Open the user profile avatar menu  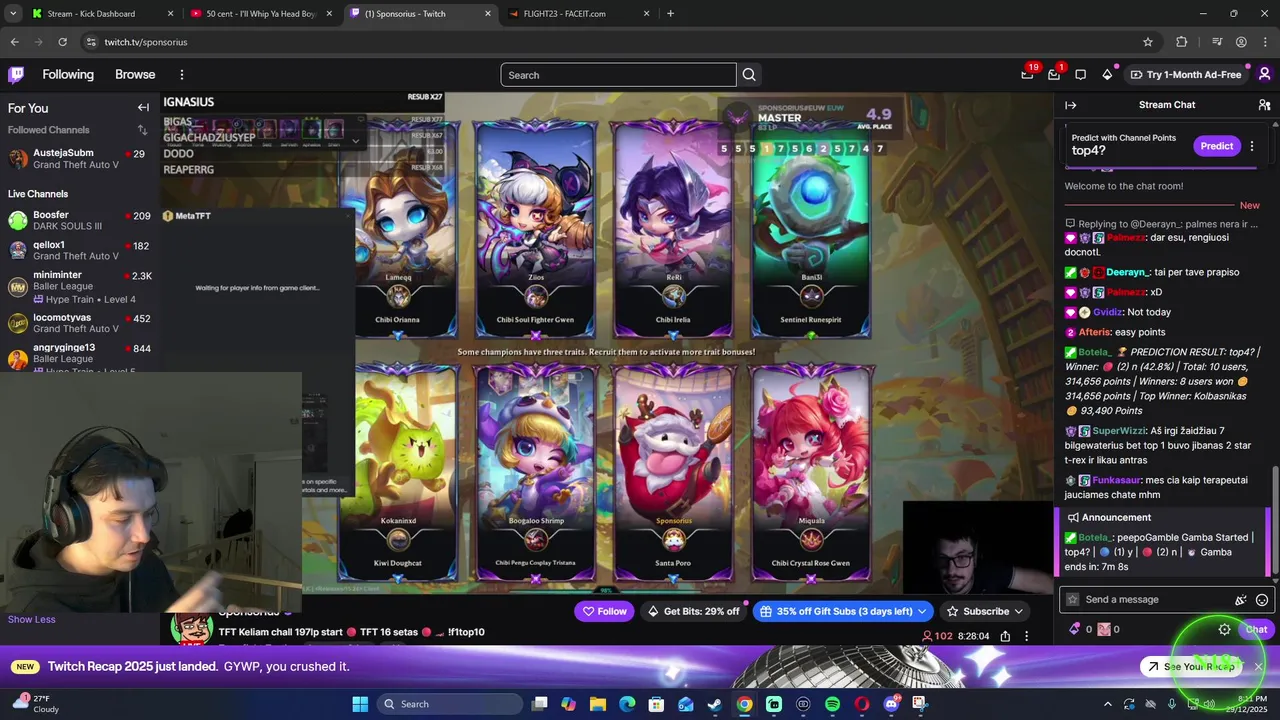click(x=1264, y=75)
